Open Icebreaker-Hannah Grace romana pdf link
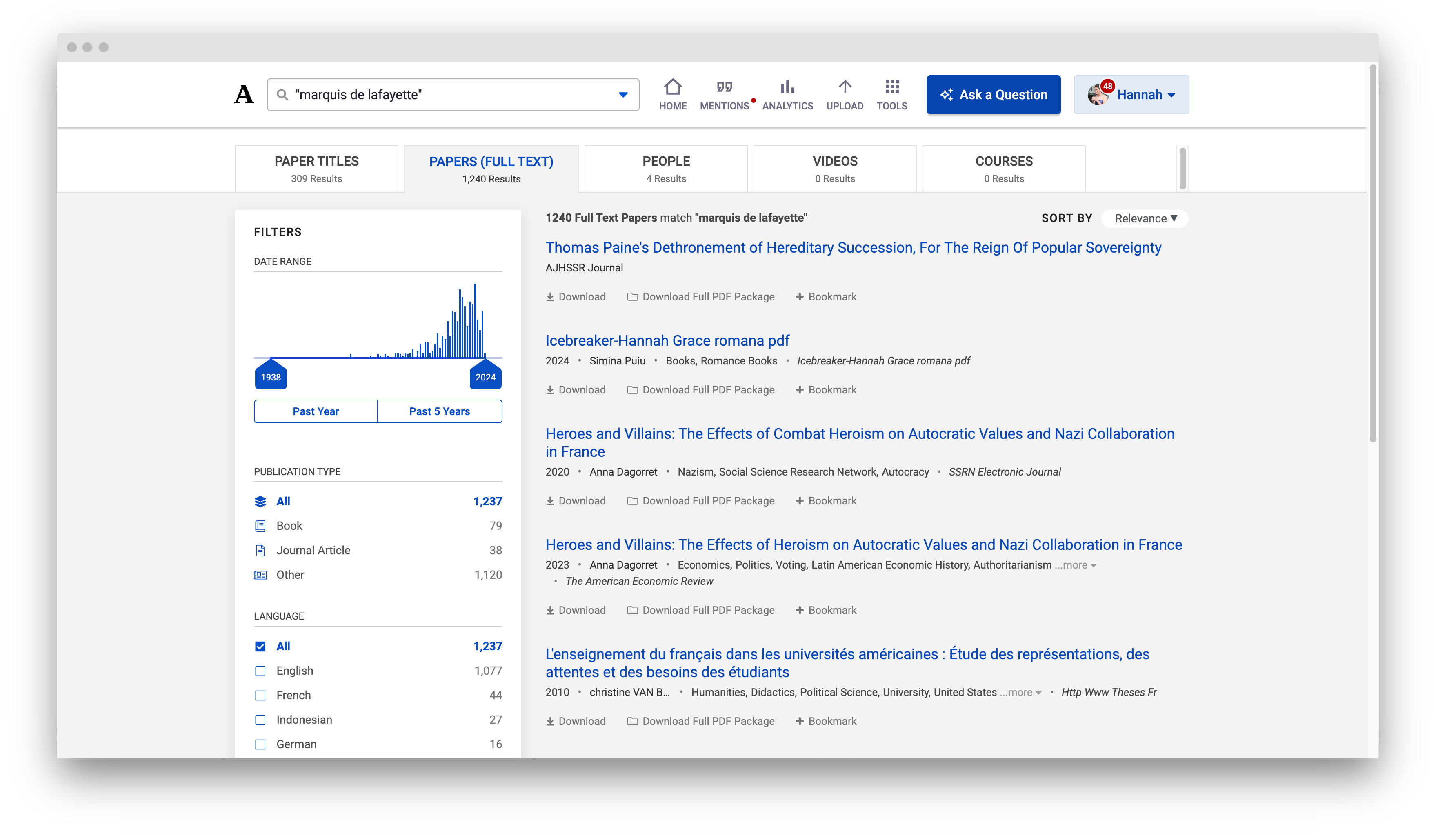Viewport: 1436px width, 840px height. (667, 340)
